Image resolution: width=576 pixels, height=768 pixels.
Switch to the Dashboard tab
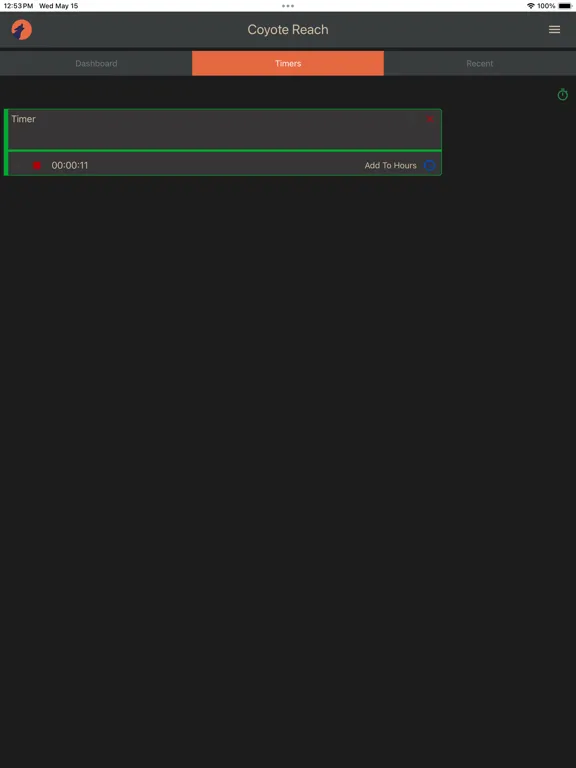[x=96, y=63]
